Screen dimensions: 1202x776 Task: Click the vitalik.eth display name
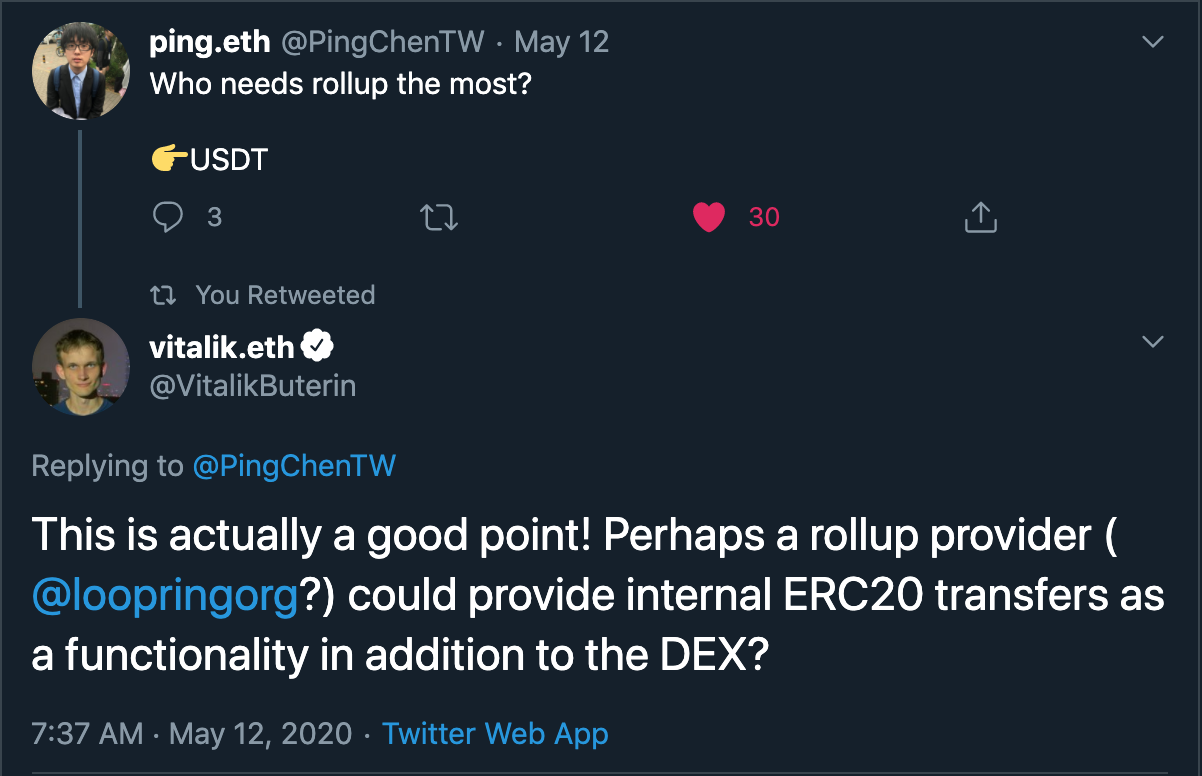(x=221, y=347)
